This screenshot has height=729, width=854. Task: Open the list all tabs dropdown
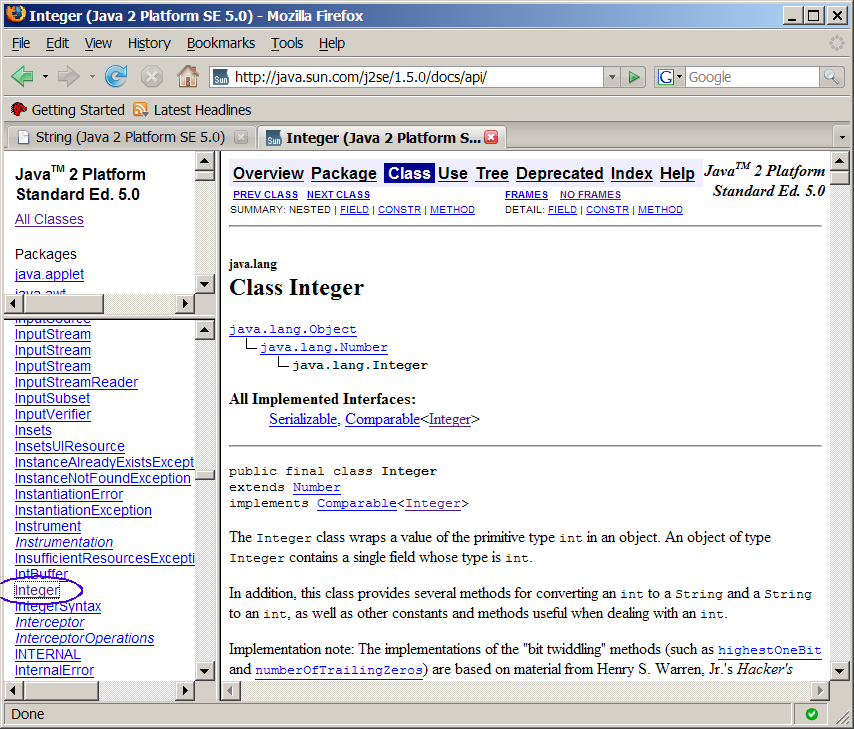(x=842, y=137)
